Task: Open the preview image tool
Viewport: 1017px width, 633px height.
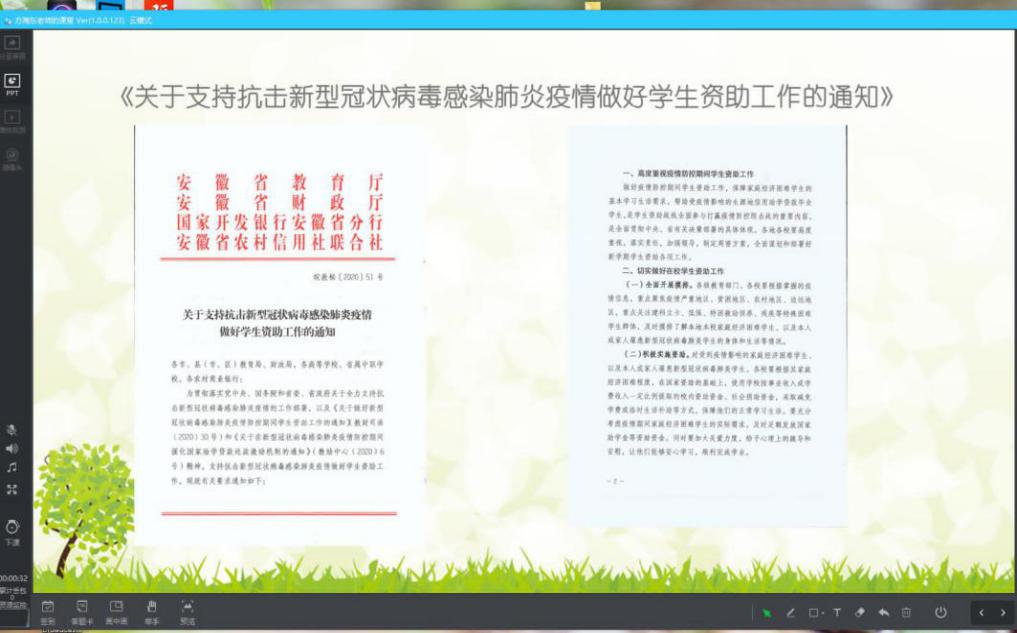Action: 187,612
